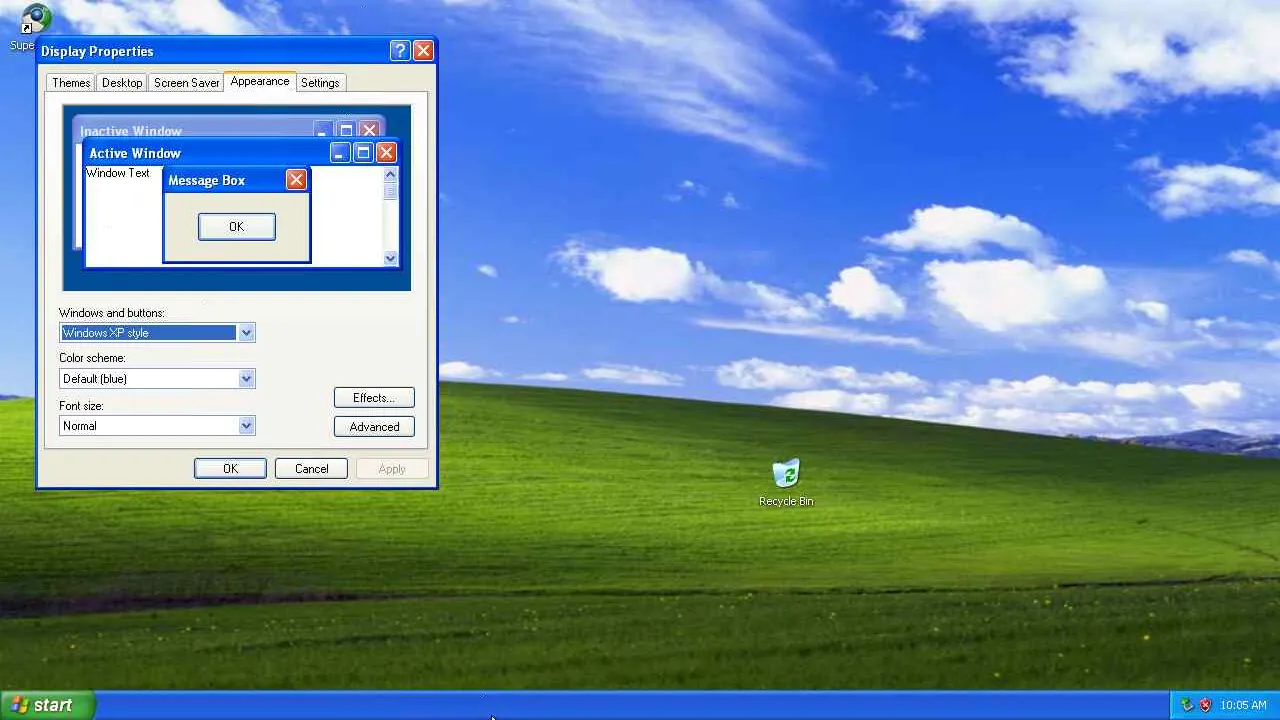This screenshot has height=720, width=1280.
Task: Click the Display Properties title text
Action: pos(97,51)
